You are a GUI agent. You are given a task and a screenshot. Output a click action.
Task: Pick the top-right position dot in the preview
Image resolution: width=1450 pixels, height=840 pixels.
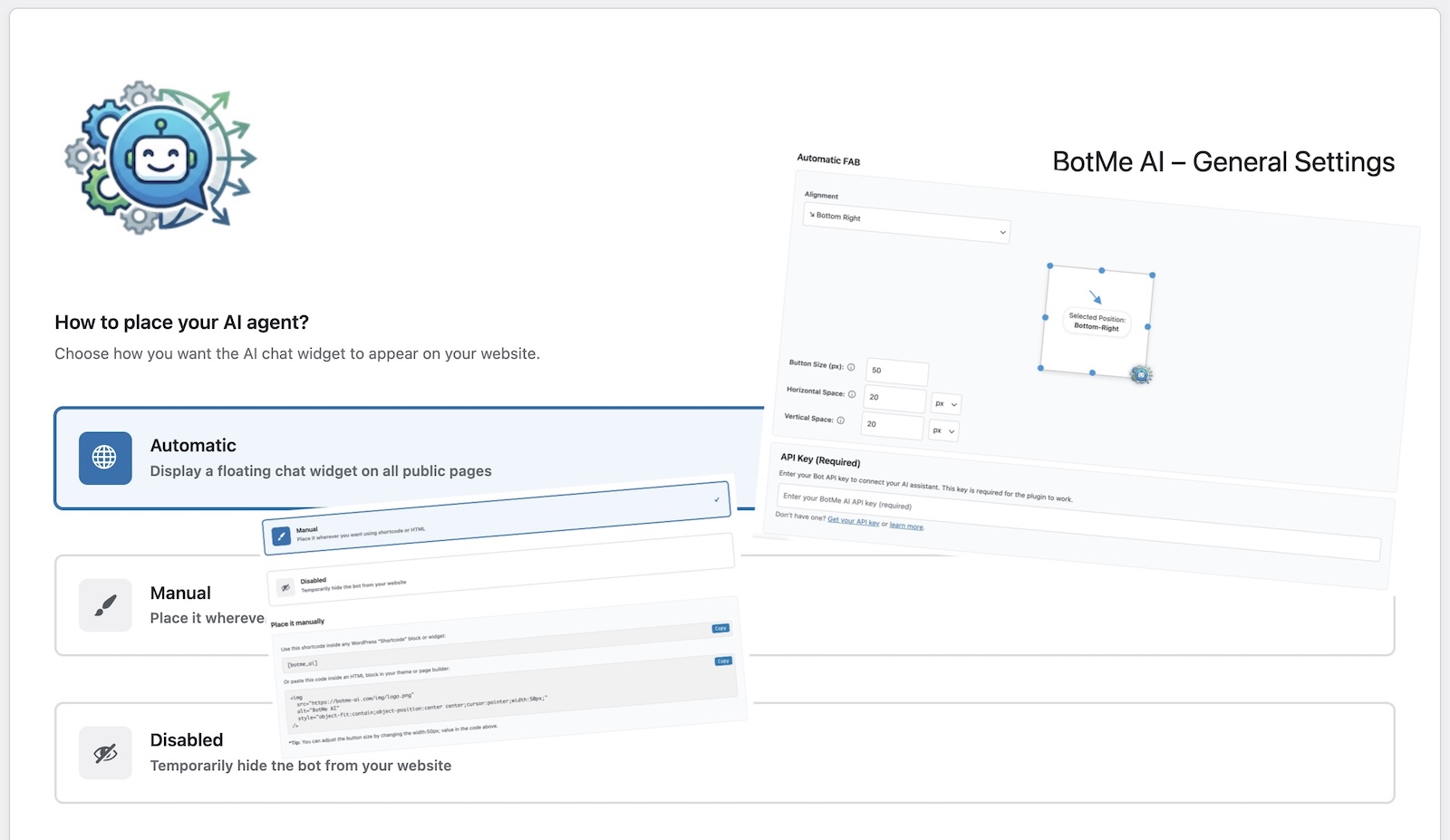[1153, 275]
